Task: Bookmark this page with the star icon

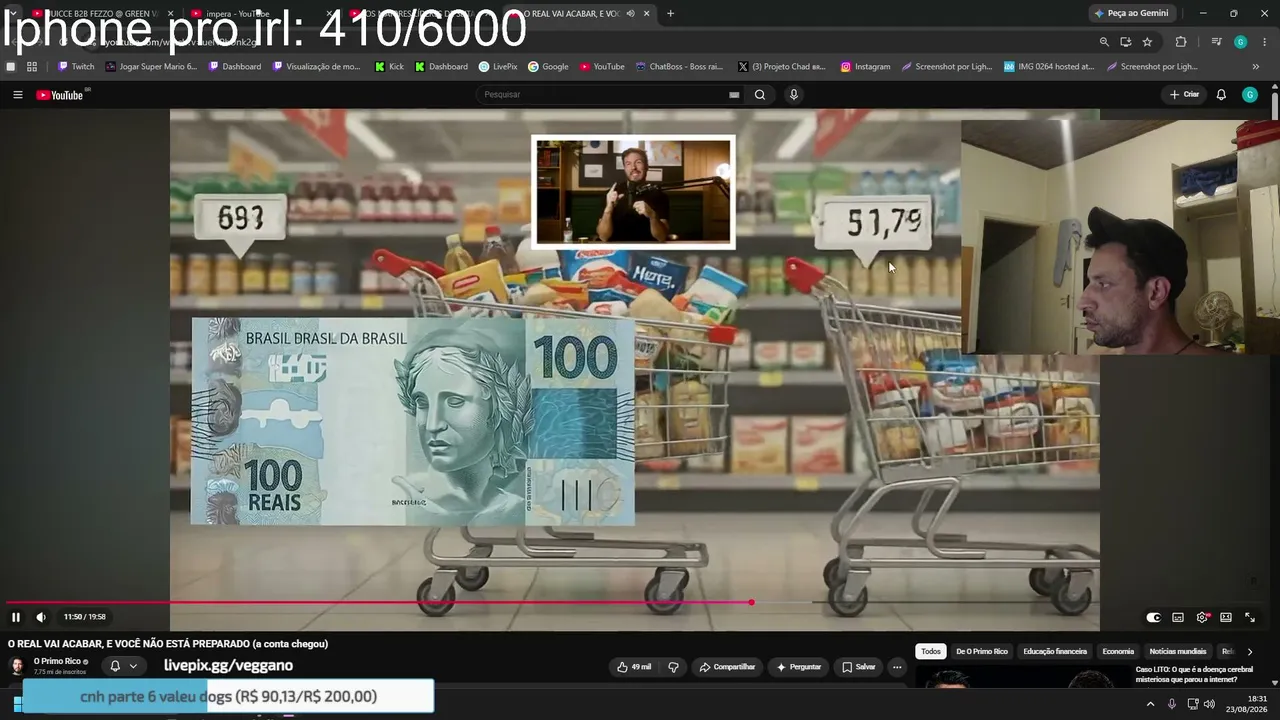Action: [1147, 42]
